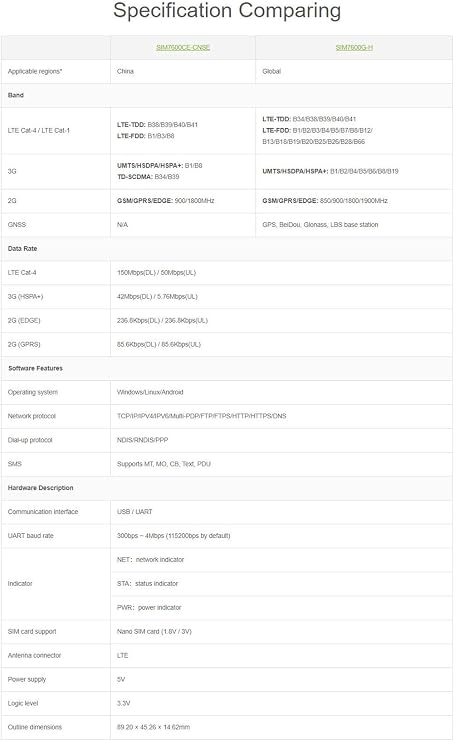
Task: Open the SIM7600CE-CNSE product link
Action: [183, 47]
